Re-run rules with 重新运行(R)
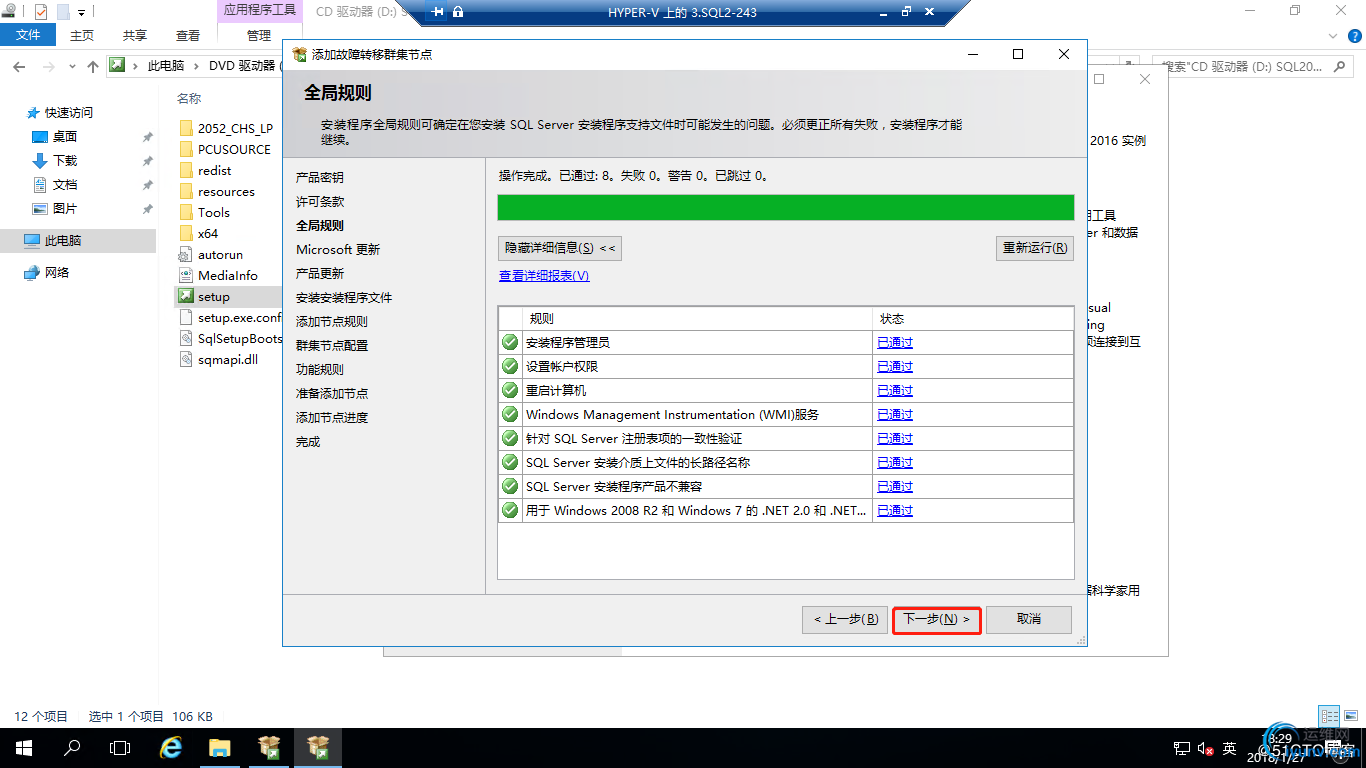This screenshot has height=768, width=1366. 1035,248
